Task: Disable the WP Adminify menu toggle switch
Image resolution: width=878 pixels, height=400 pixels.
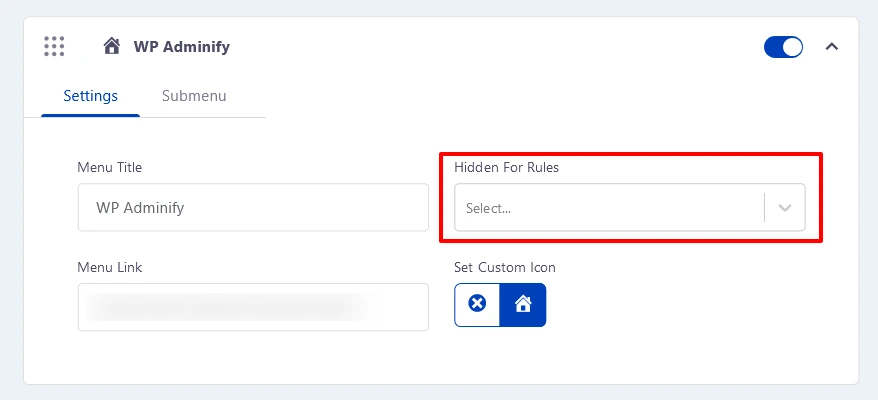Action: click(x=783, y=47)
